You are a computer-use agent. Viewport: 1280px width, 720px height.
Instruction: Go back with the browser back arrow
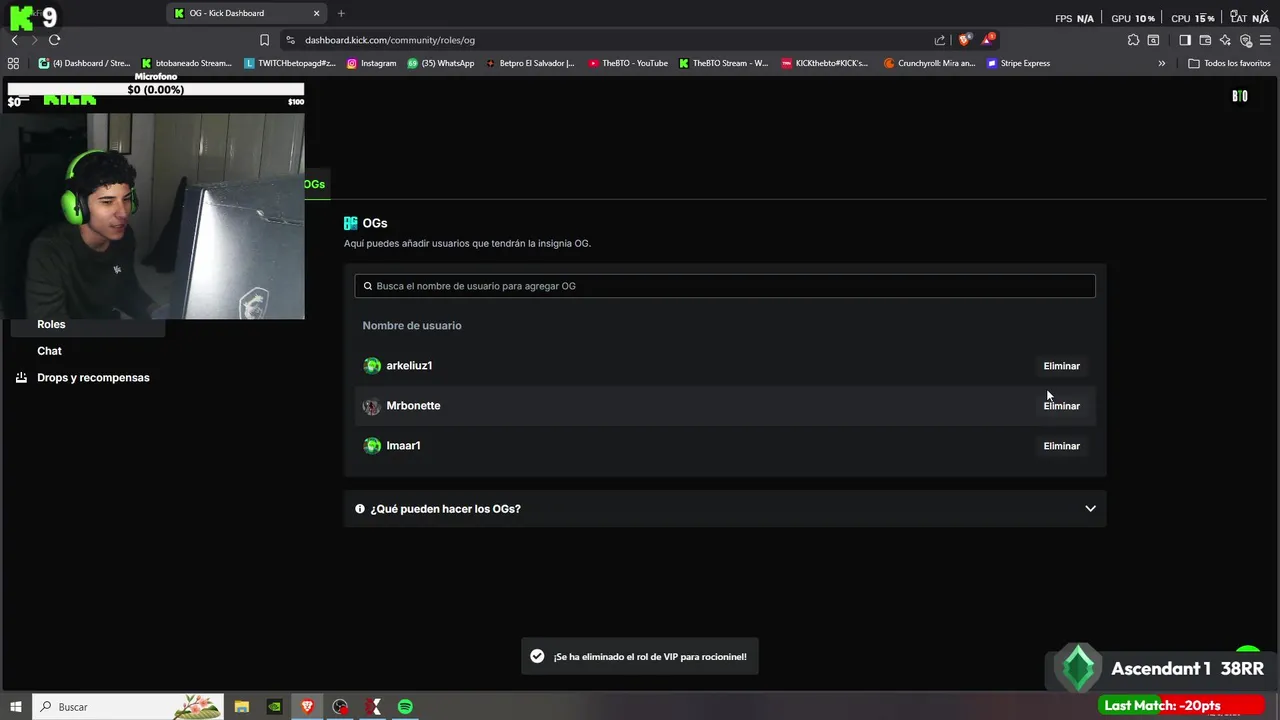coord(14,40)
